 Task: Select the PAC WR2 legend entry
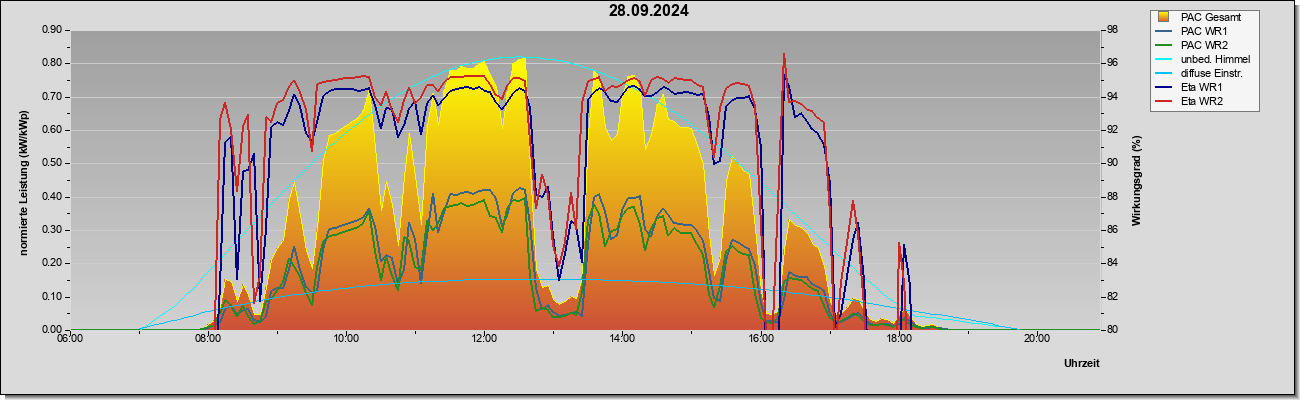point(1203,45)
